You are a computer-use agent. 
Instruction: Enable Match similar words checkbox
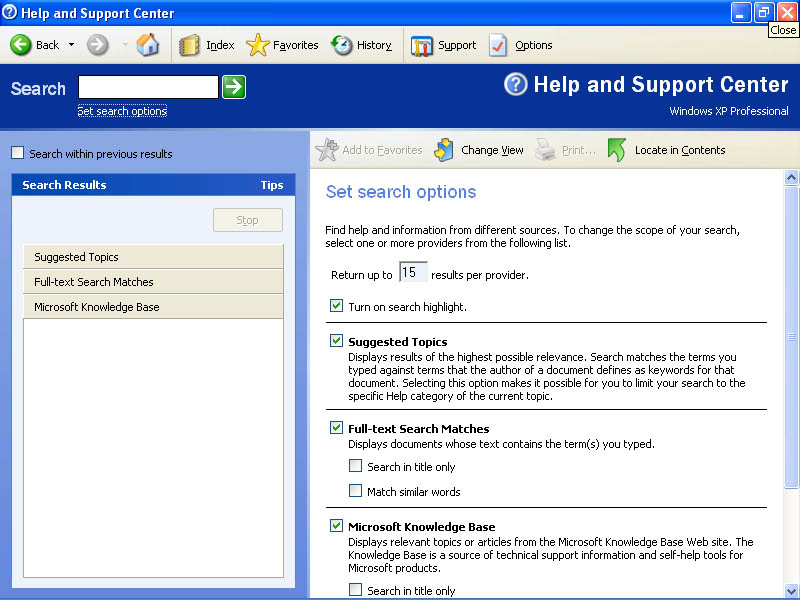(355, 490)
